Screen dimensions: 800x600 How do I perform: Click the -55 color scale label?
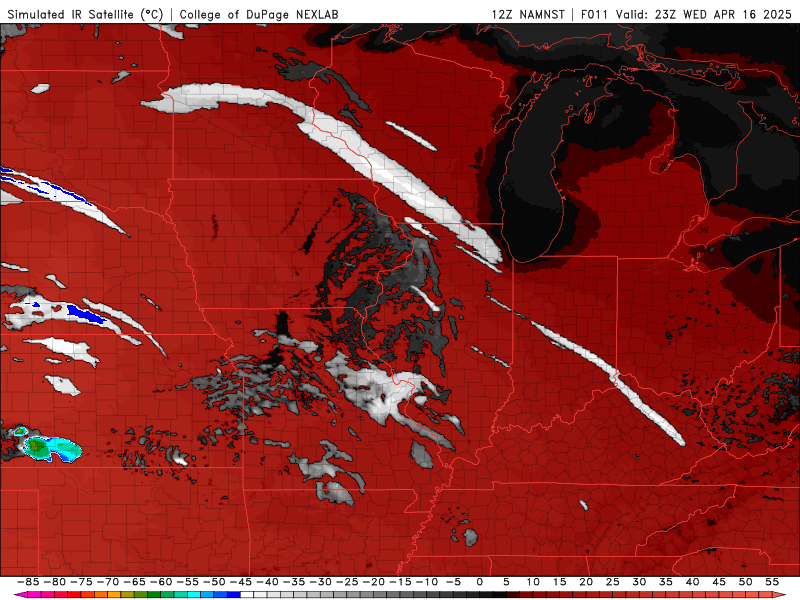pyautogui.click(x=186, y=582)
